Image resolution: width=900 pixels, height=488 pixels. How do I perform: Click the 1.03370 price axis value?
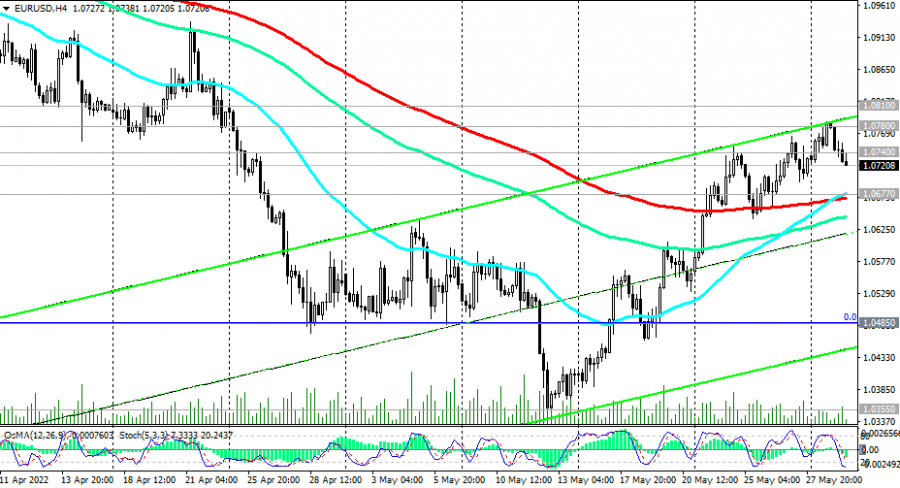879,421
